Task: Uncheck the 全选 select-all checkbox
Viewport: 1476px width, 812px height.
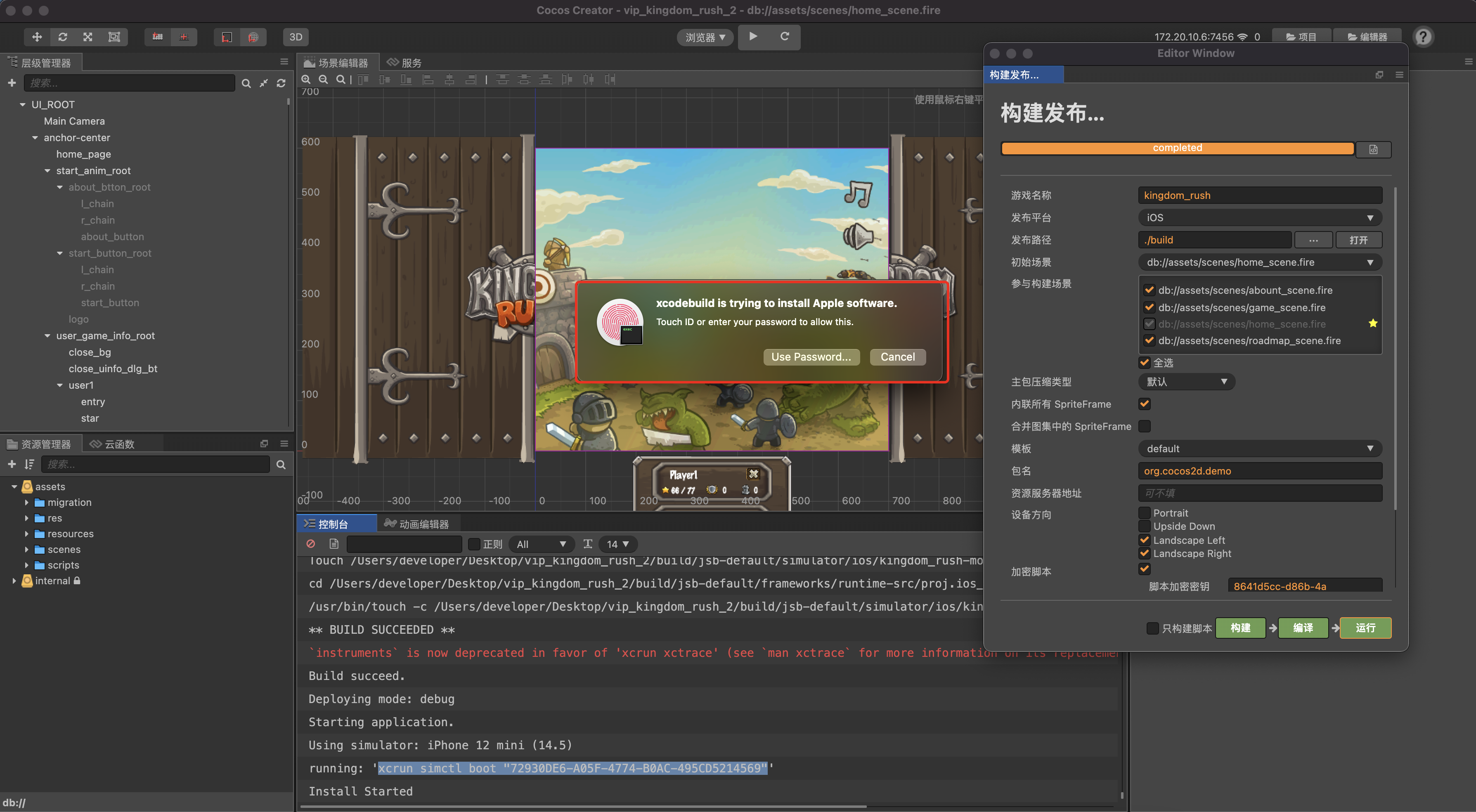Action: (x=1144, y=363)
